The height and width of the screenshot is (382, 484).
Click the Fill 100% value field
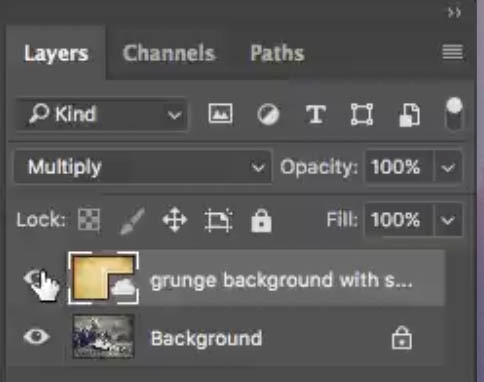click(x=399, y=220)
